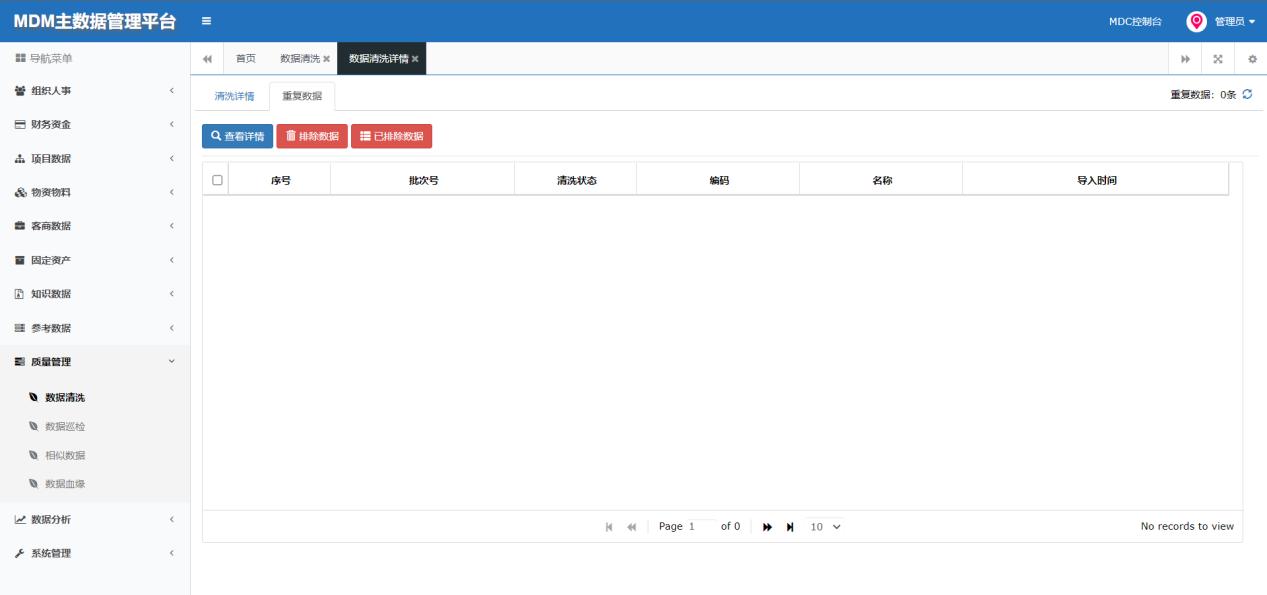
Task: Click the MDM主数据管理平台 logo title
Action: click(95, 21)
